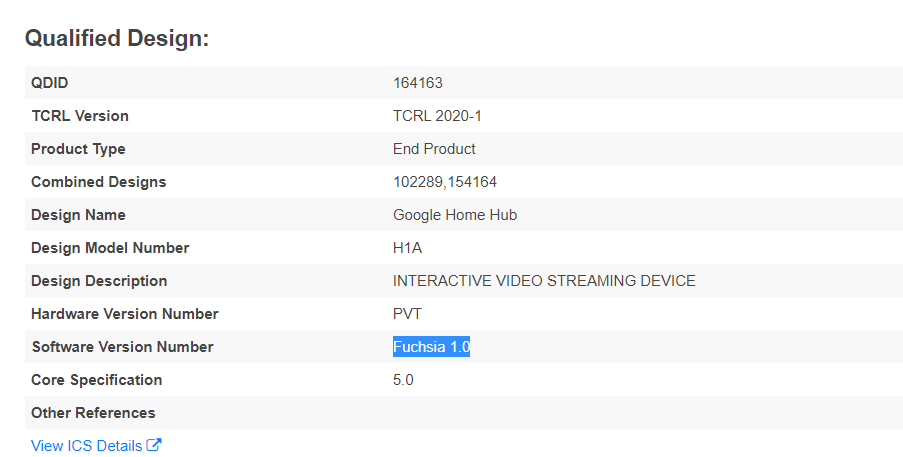Click the PVT hardware version value
This screenshot has height=457, width=903.
[x=408, y=314]
